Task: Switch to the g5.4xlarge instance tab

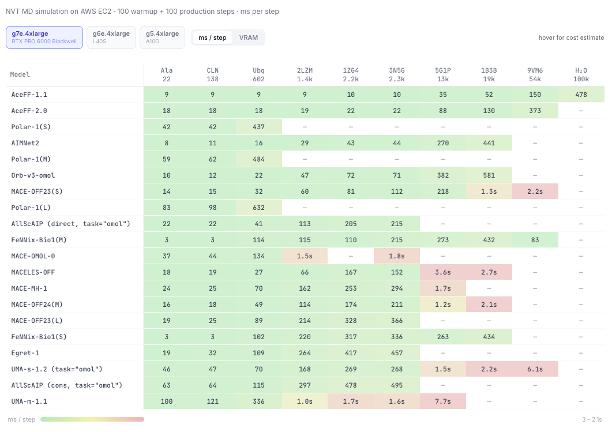Action: pos(162,37)
